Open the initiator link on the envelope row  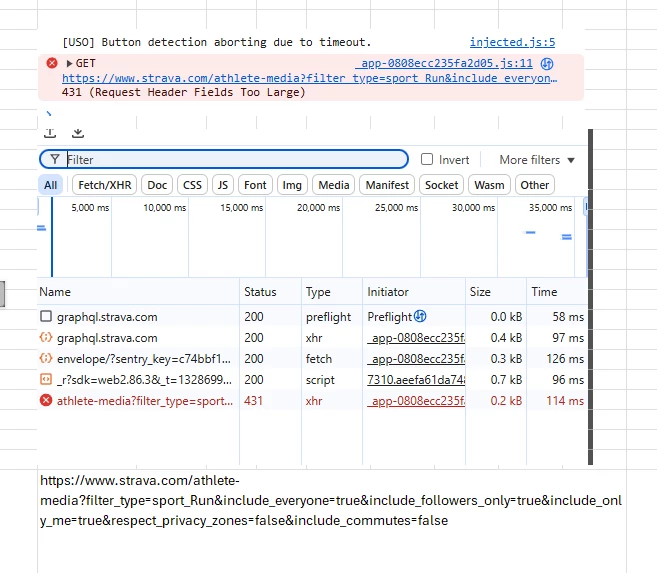[416, 359]
